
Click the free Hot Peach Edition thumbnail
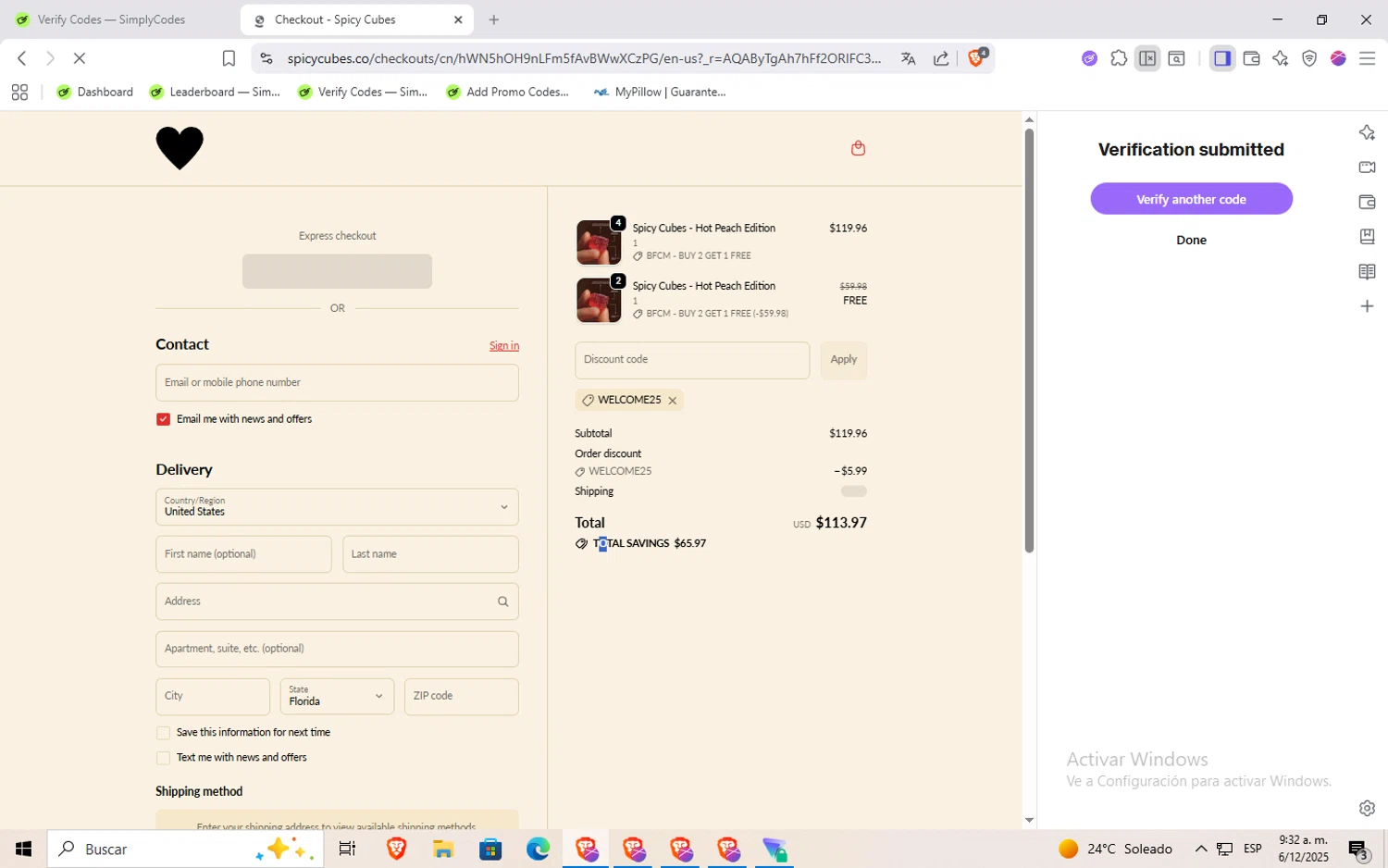click(599, 300)
